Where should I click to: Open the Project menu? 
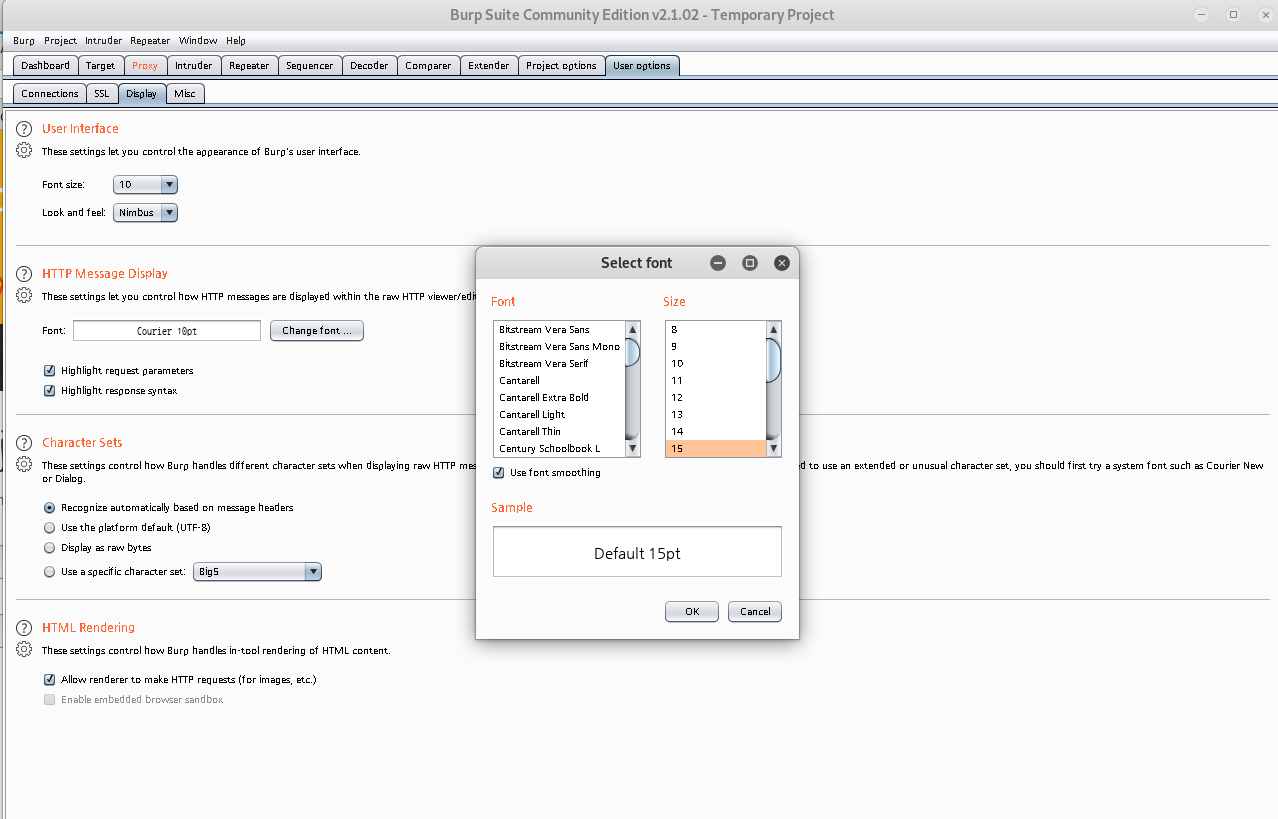tap(60, 41)
